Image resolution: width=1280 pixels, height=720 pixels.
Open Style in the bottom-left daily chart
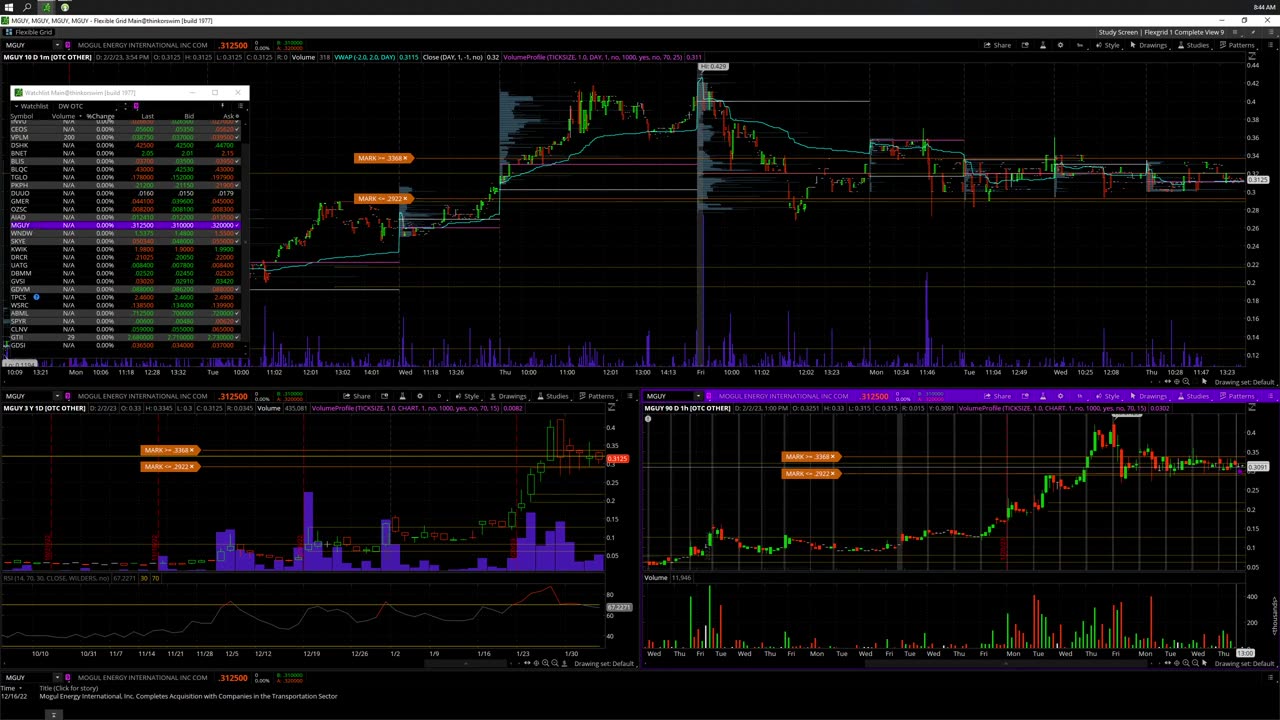[466, 396]
